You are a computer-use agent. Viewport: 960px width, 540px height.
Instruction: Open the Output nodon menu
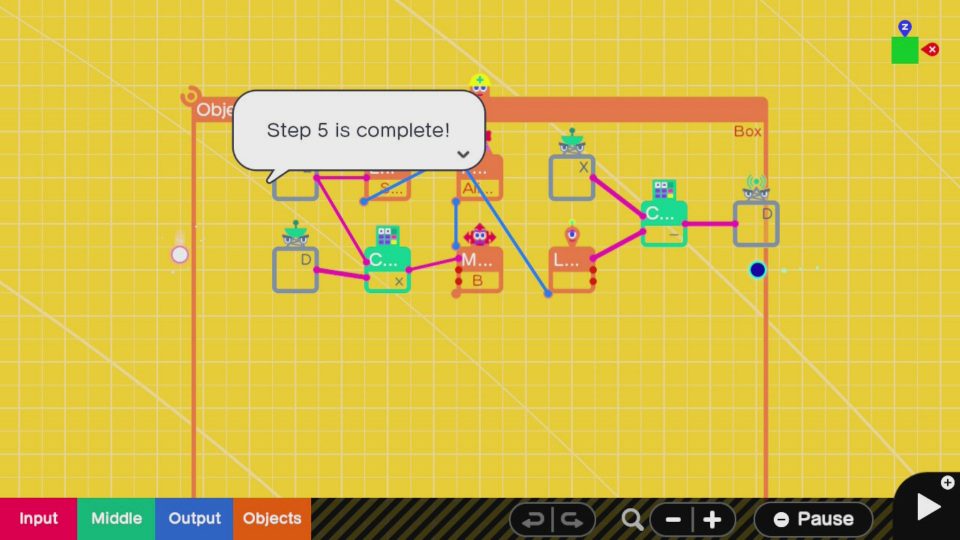(194, 519)
